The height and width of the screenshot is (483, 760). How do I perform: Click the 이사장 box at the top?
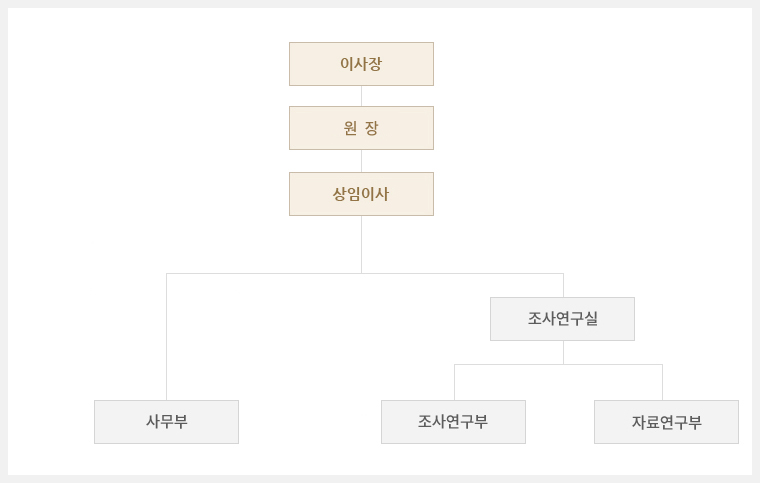[x=362, y=64]
